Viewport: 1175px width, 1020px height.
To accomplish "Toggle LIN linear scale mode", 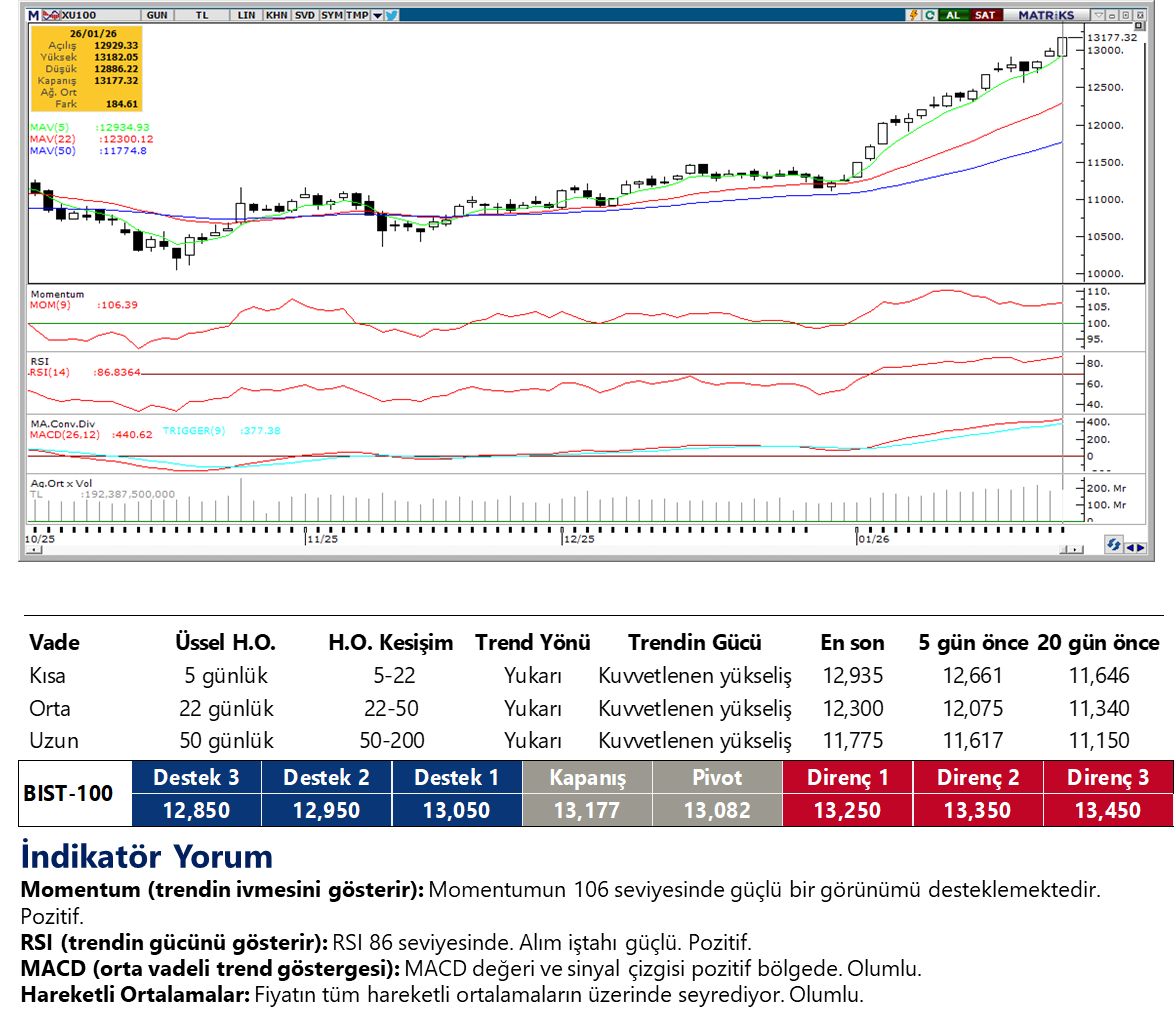I will 246,15.
